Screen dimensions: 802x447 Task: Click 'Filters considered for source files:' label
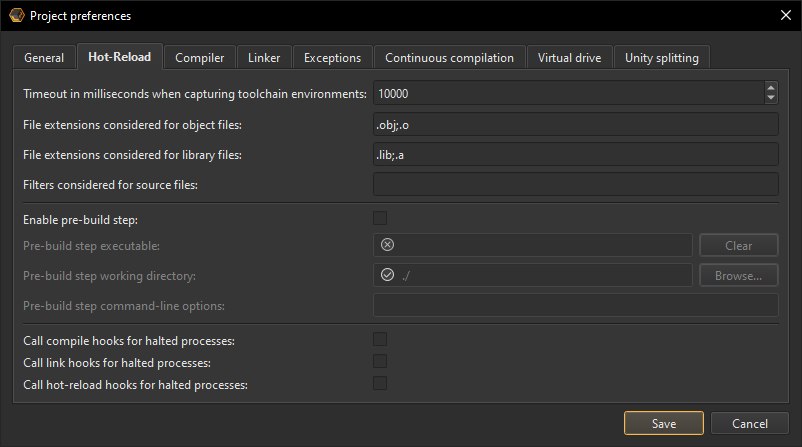coord(110,185)
